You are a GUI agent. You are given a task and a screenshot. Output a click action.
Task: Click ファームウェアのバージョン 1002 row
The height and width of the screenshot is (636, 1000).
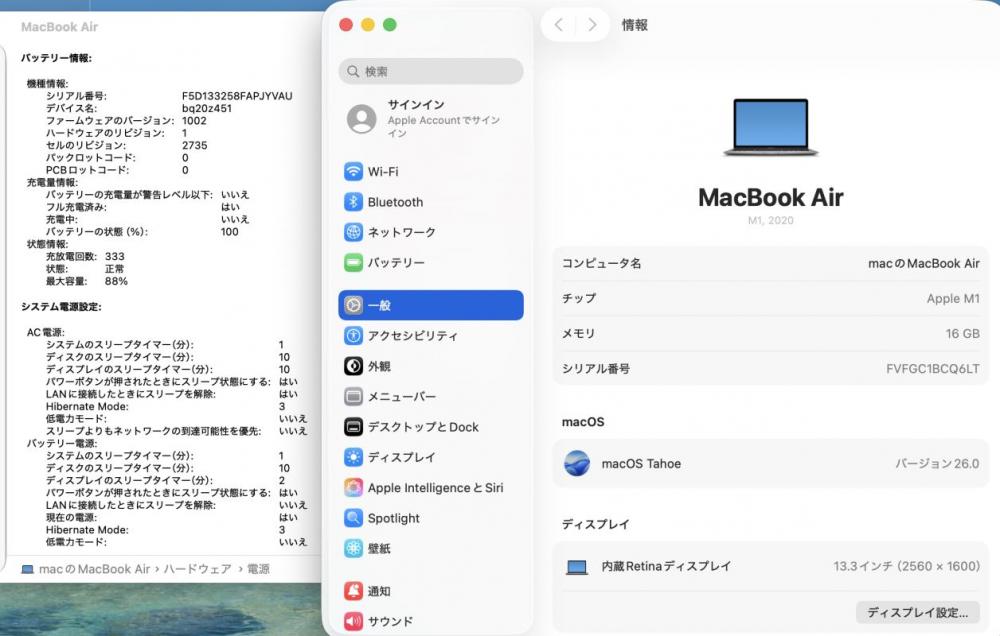126,121
